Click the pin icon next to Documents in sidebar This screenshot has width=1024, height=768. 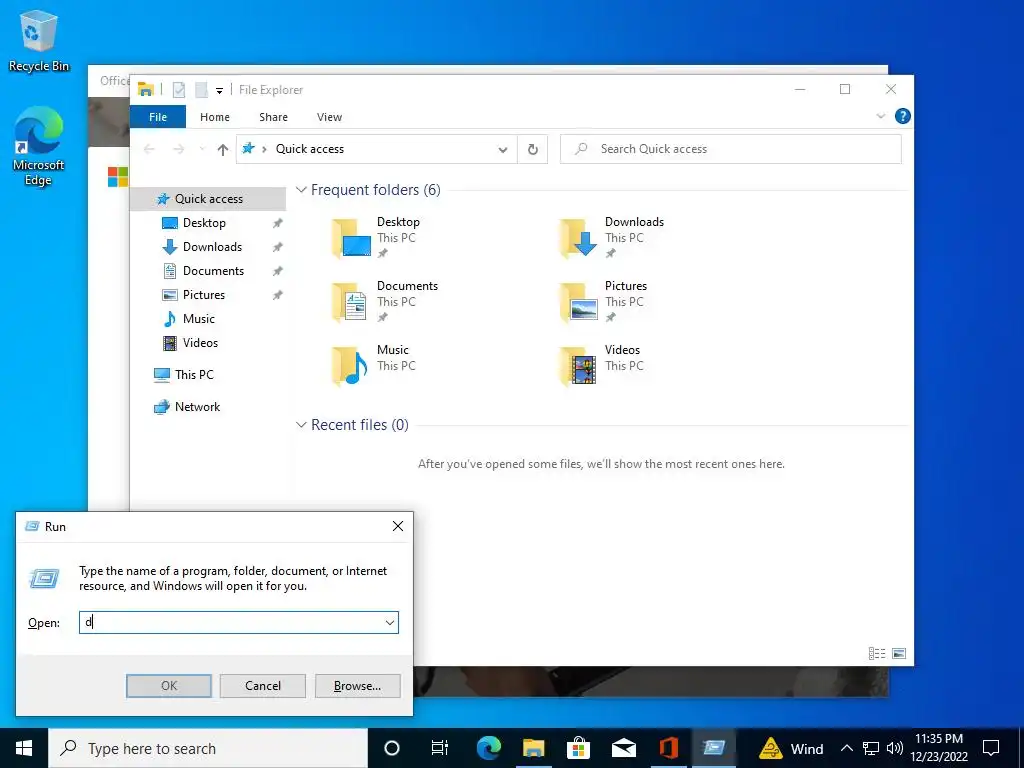point(278,271)
